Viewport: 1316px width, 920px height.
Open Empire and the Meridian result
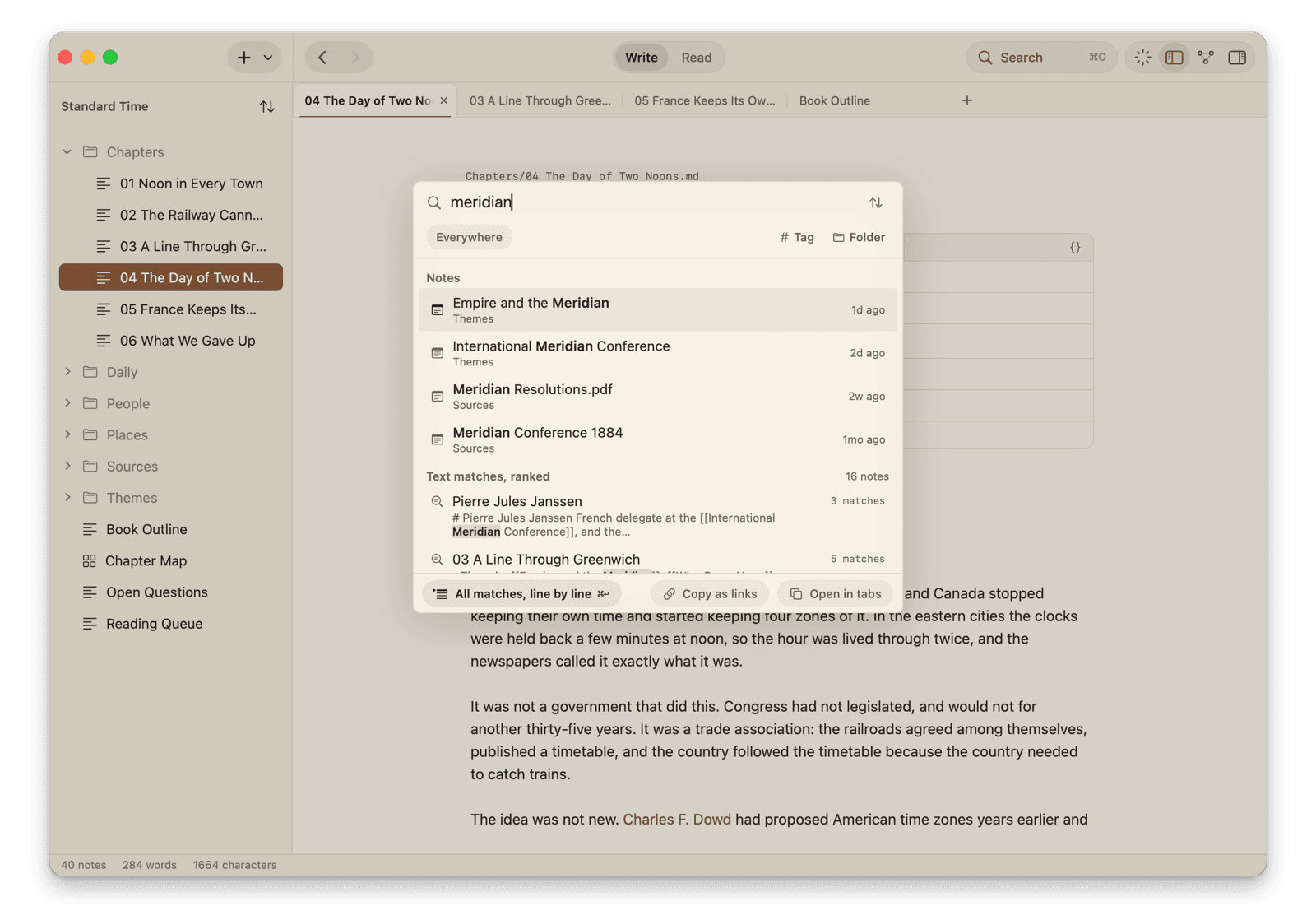click(657, 309)
